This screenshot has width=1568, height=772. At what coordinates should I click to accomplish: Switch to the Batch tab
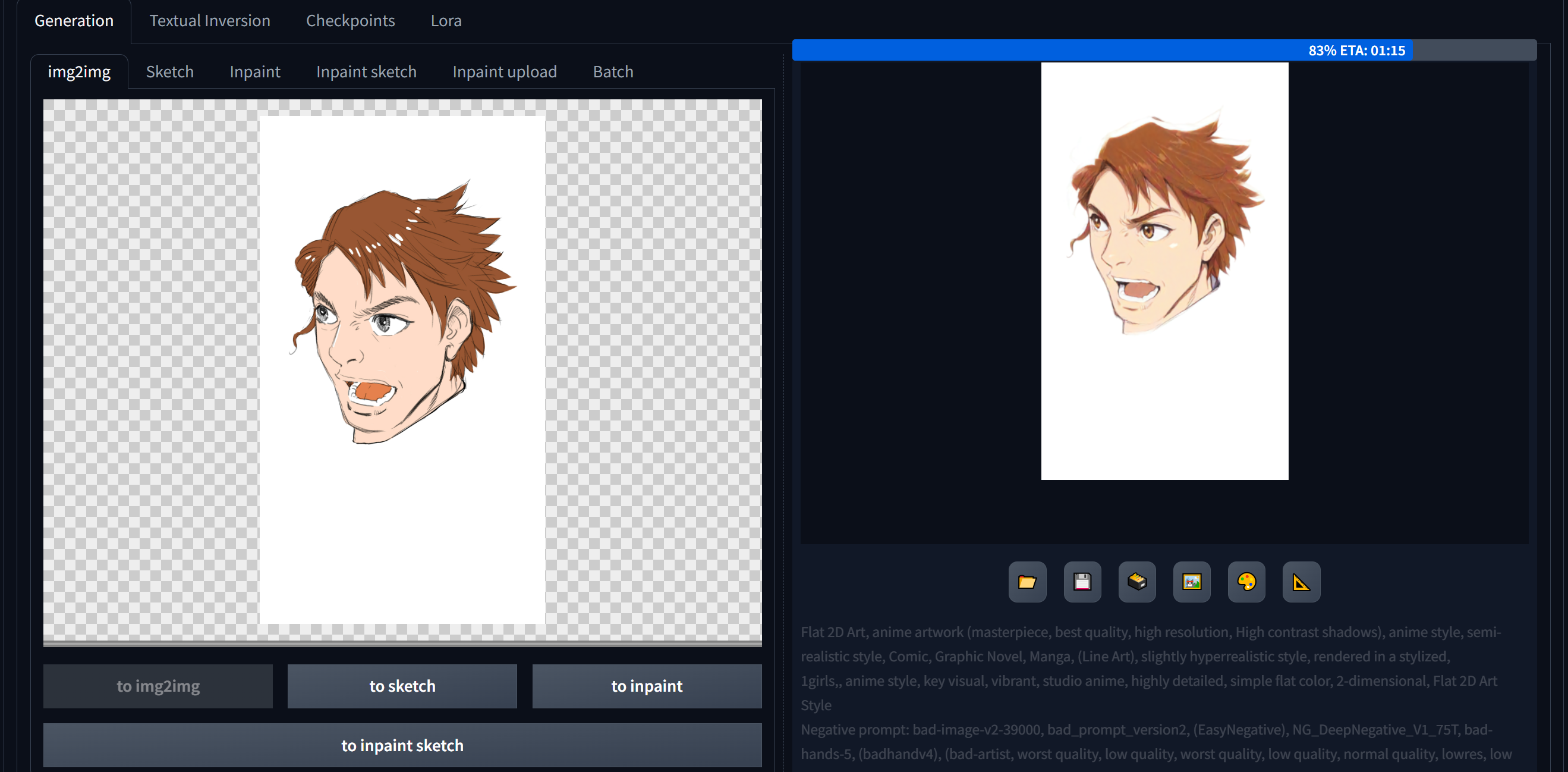click(x=613, y=72)
